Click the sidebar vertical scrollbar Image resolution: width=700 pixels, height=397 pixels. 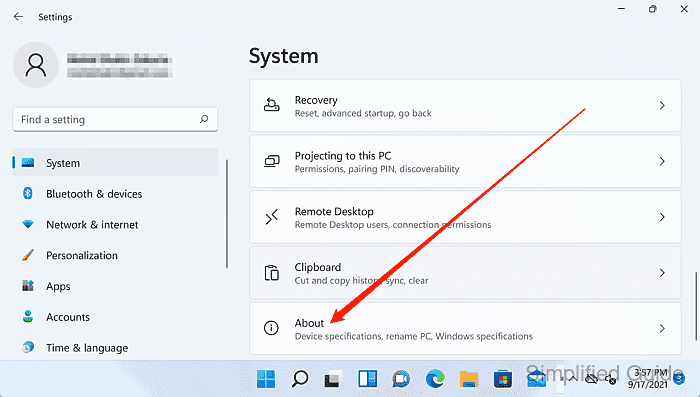pos(227,213)
